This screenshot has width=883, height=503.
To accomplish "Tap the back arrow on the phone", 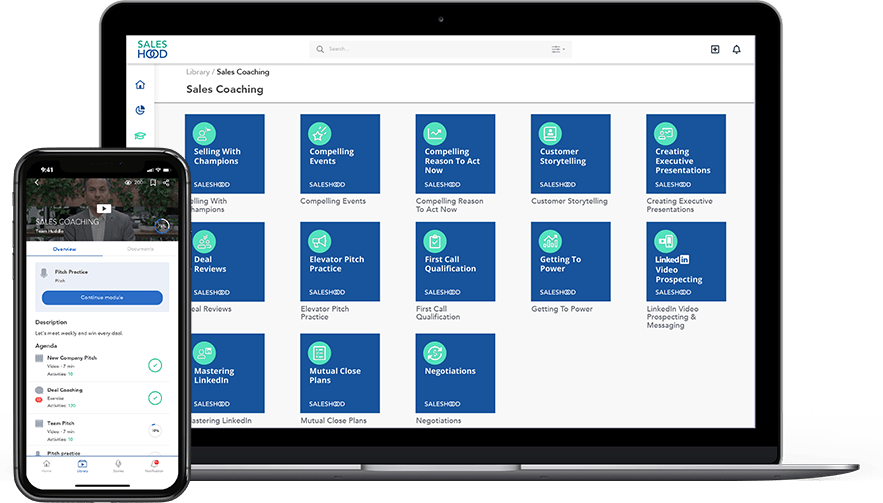I will coord(37,182).
